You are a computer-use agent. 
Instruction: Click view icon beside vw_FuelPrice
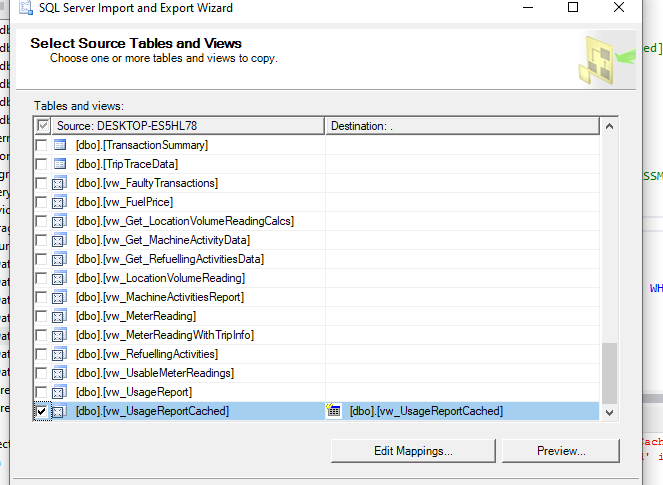tap(59, 202)
